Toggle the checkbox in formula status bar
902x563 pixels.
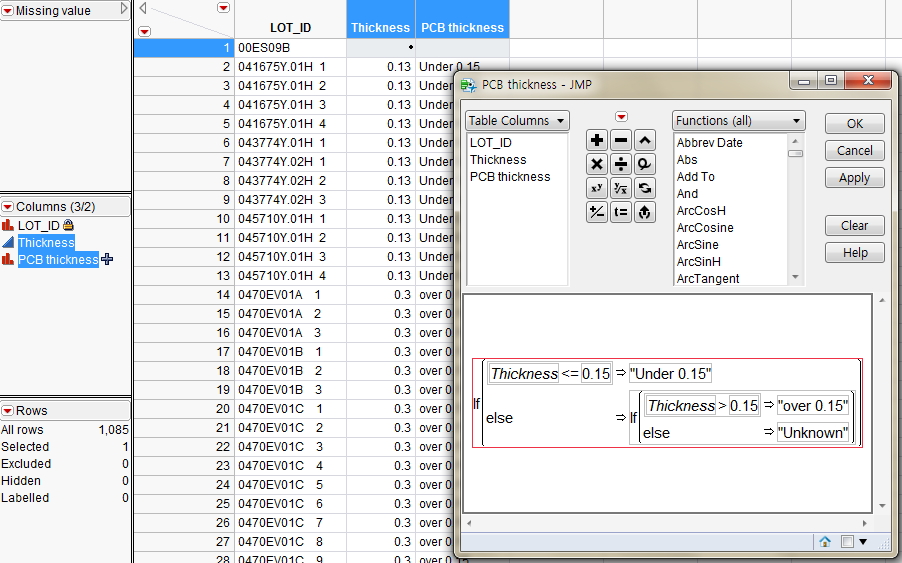point(847,541)
